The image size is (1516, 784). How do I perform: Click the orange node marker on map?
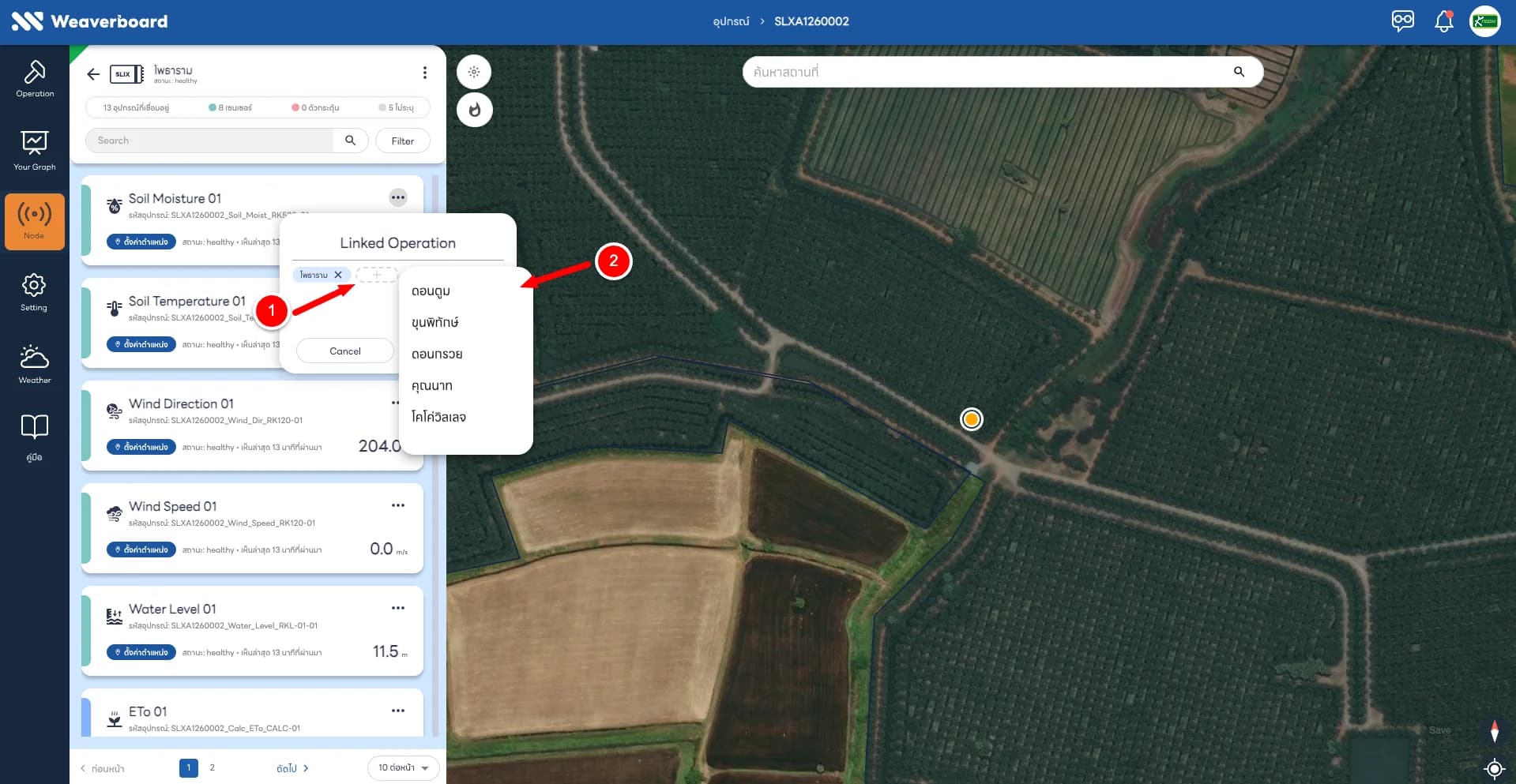(x=972, y=419)
